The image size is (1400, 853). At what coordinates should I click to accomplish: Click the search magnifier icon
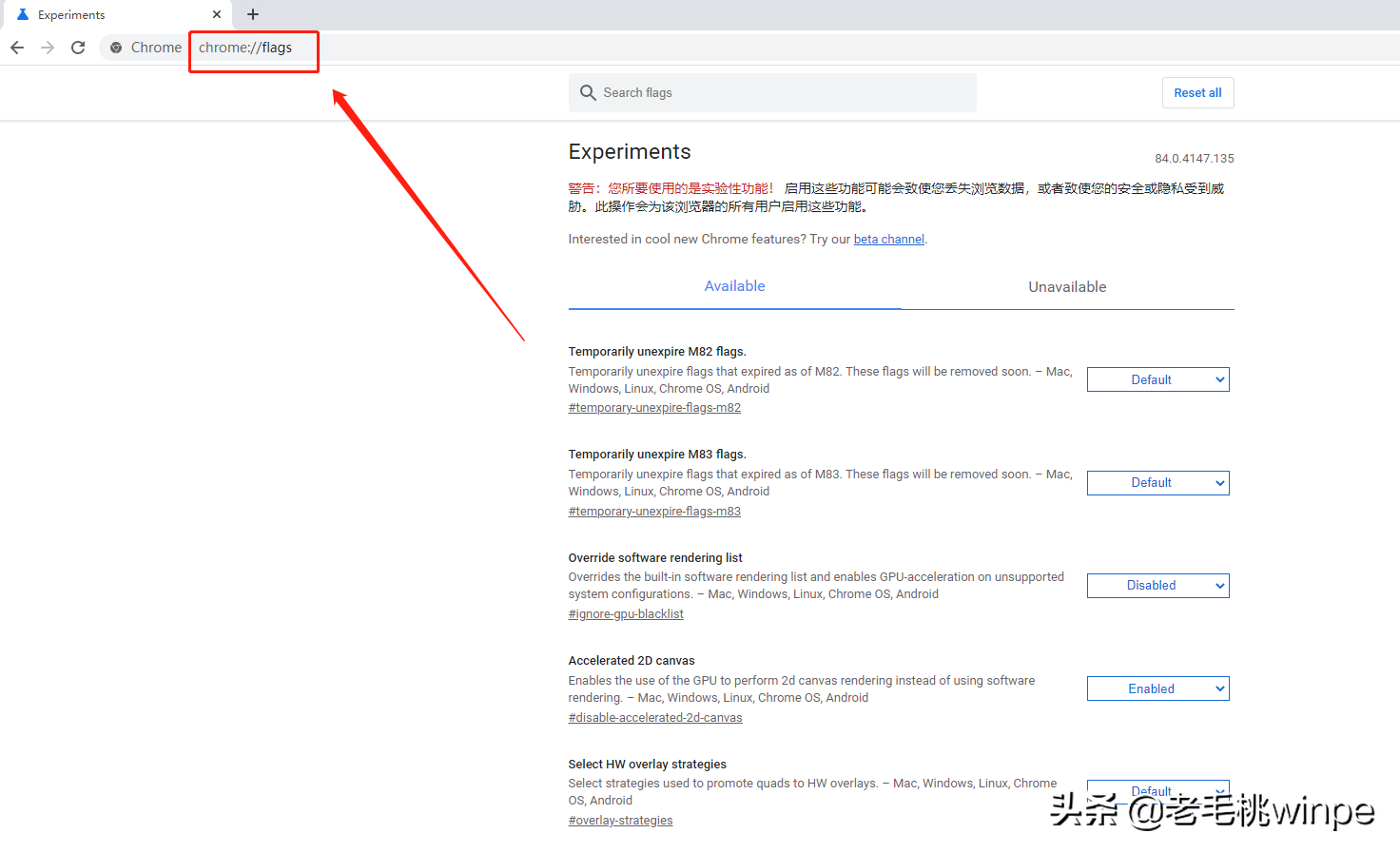pos(588,92)
